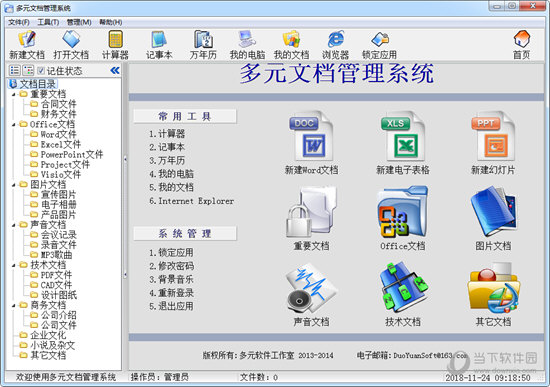Screen dimensions: 550x387
Task: Collapse the Office文档 tree node arrow
Action: tap(13, 125)
